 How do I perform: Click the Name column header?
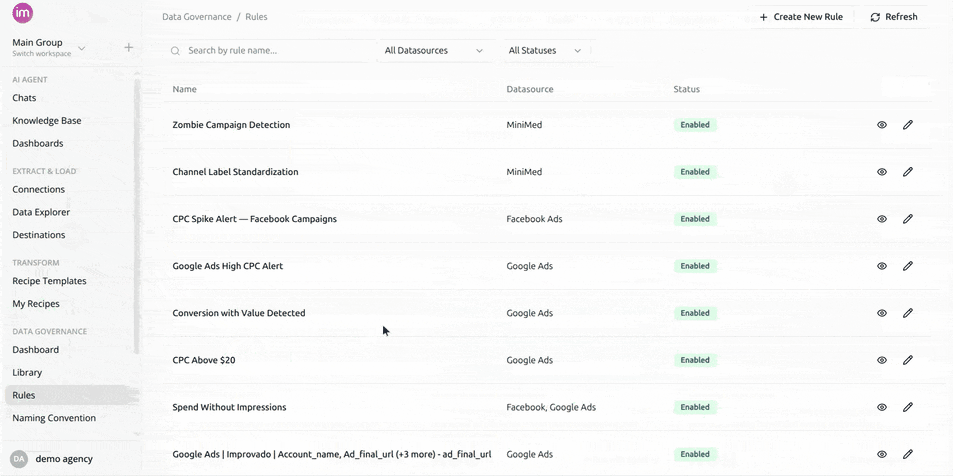click(x=185, y=89)
